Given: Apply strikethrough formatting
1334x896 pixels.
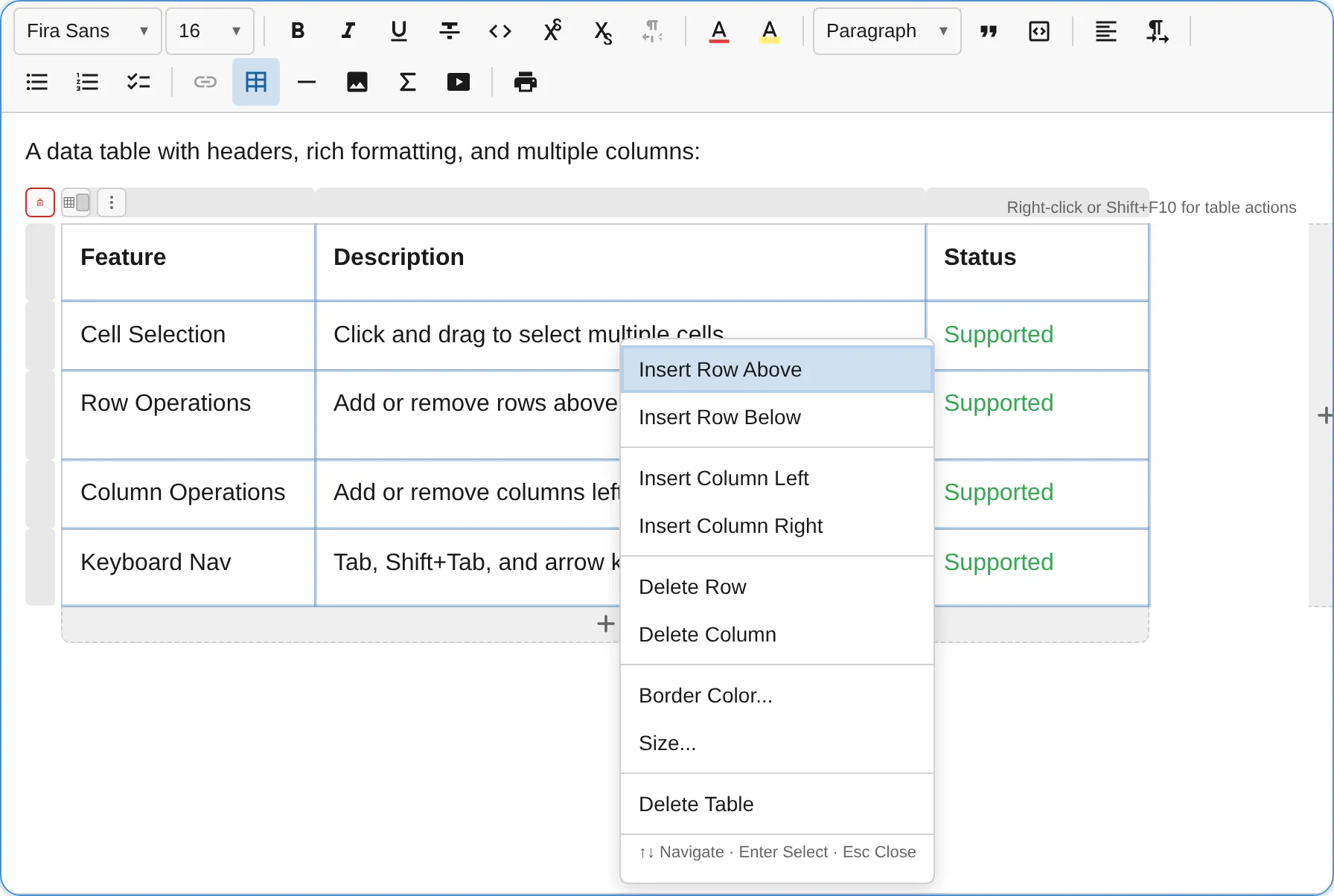Looking at the screenshot, I should tap(450, 31).
